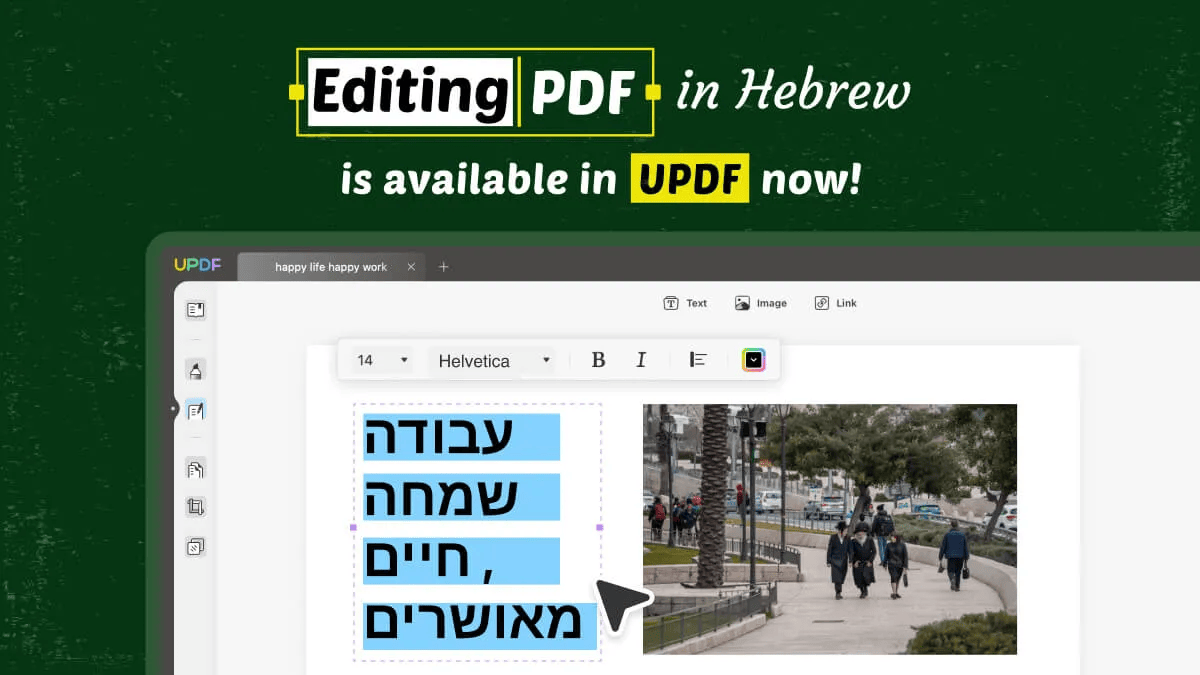1200x675 pixels.
Task: Select the Crop Pages icon in the sidebar
Action: pyautogui.click(x=195, y=507)
